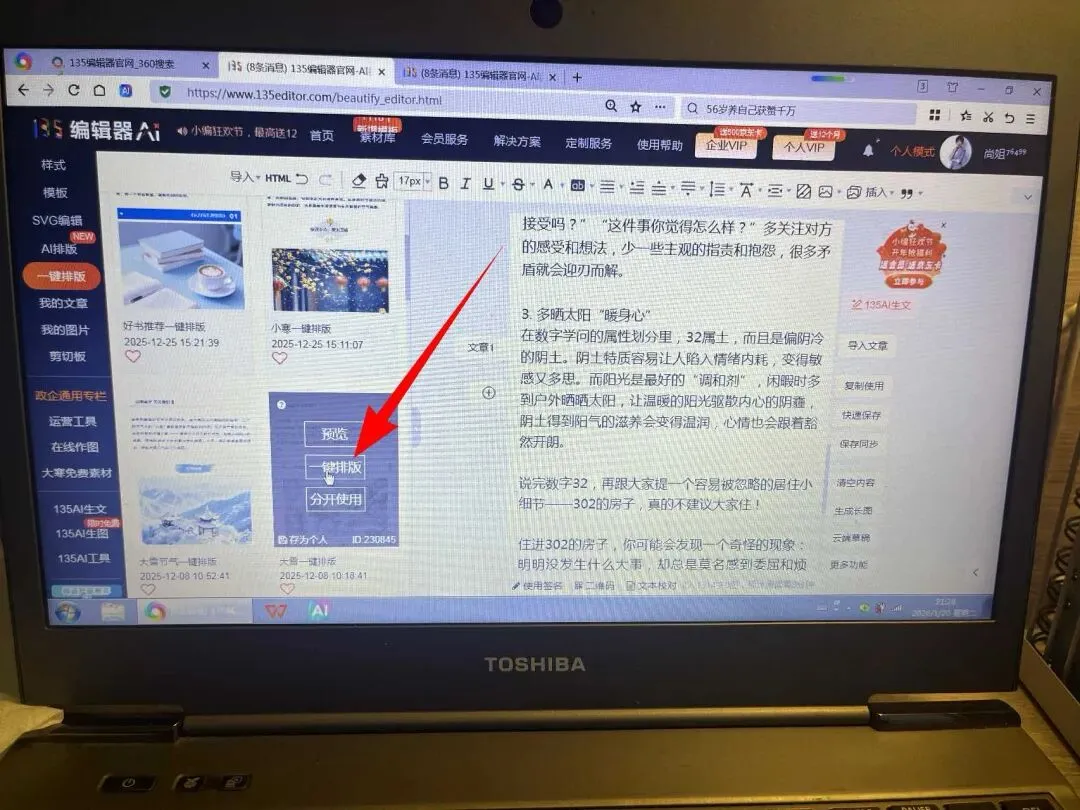1080x810 pixels.
Task: Apply strikethrough formatting
Action: click(519, 184)
